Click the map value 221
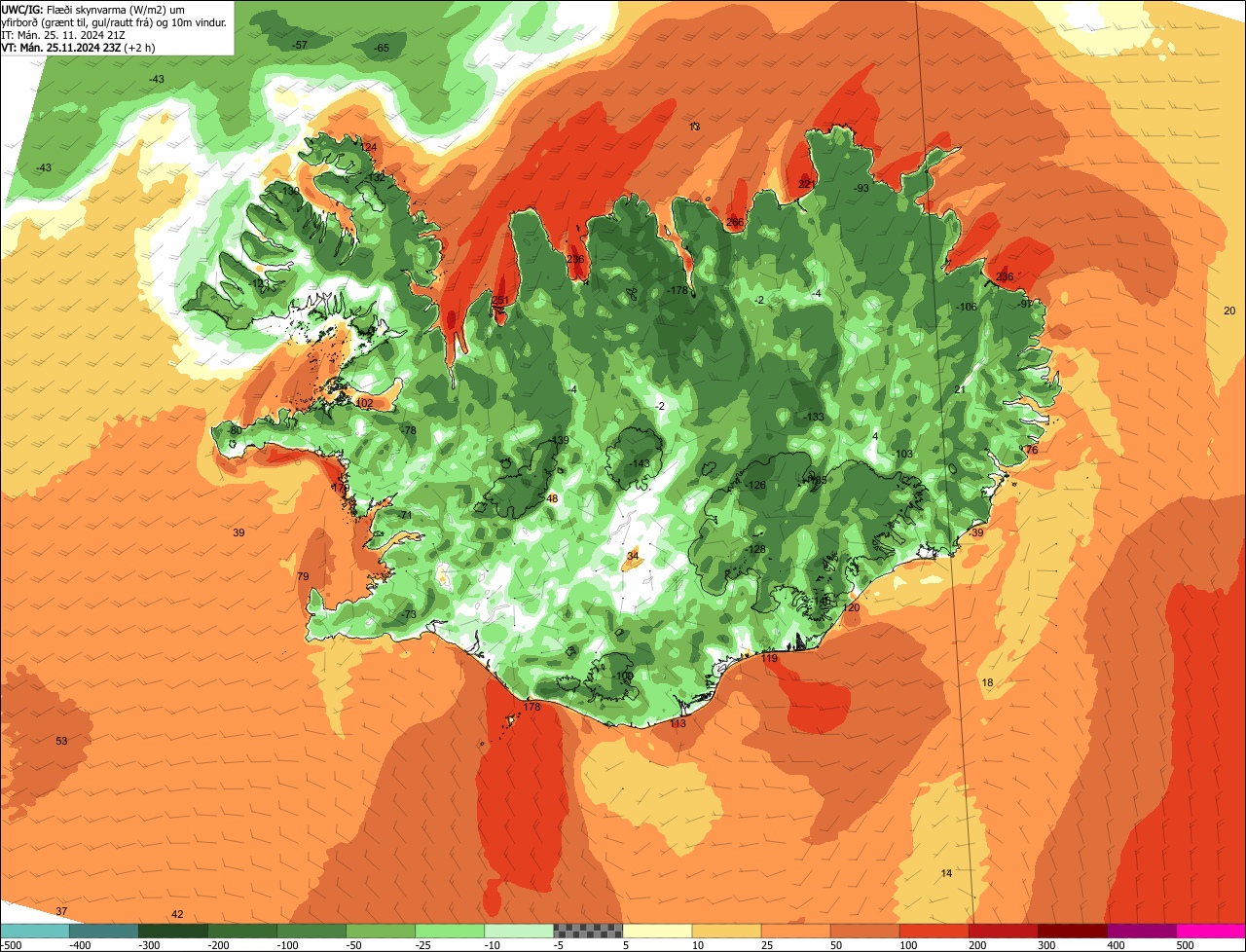The height and width of the screenshot is (952, 1246). point(806,184)
